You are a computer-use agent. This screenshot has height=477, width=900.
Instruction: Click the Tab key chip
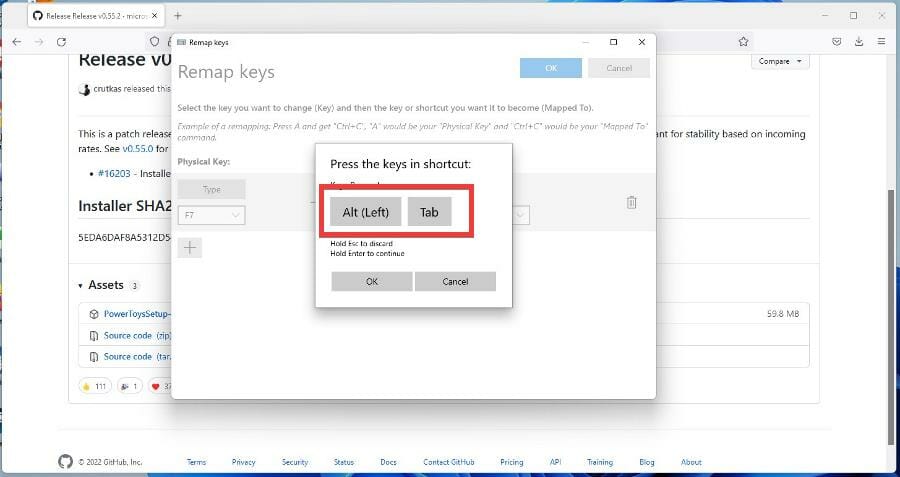[x=429, y=212]
